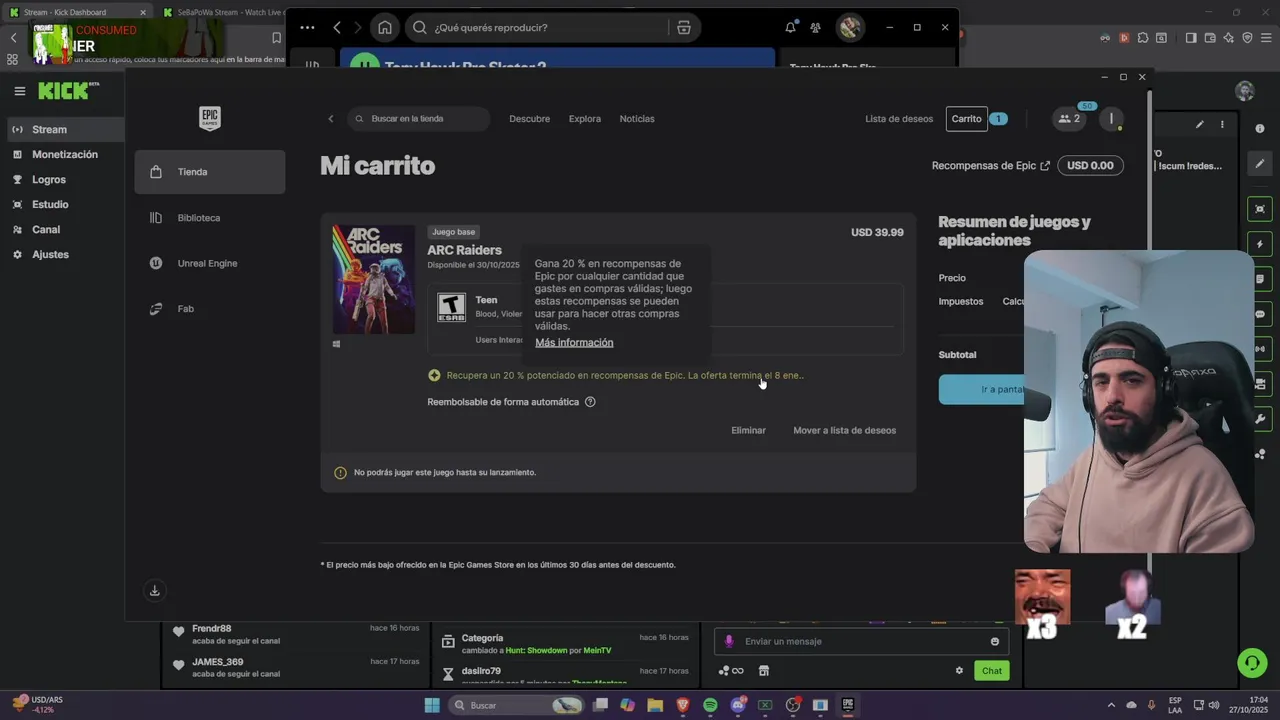Click pencil edit icon on Kick right rail
The height and width of the screenshot is (720, 1280).
[1260, 163]
